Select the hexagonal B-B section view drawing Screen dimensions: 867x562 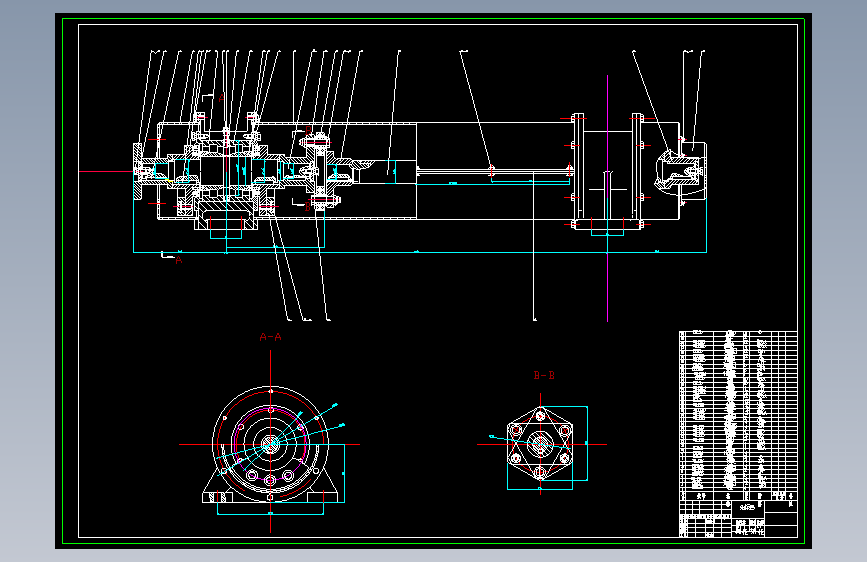point(540,444)
